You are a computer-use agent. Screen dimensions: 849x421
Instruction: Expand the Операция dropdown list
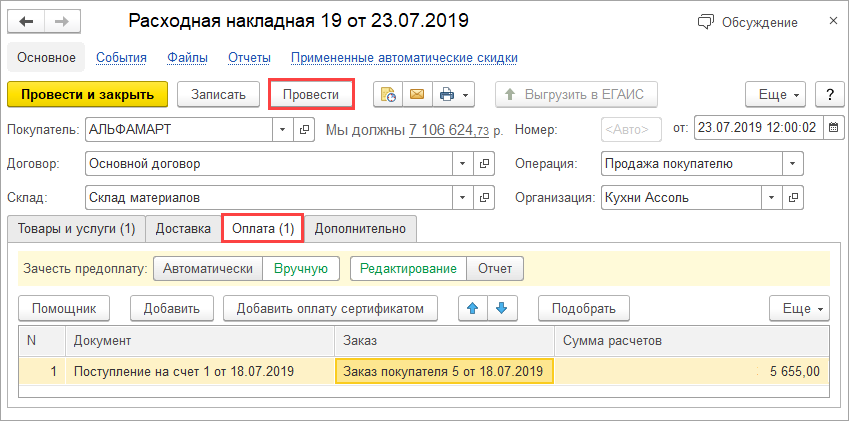[x=794, y=163]
